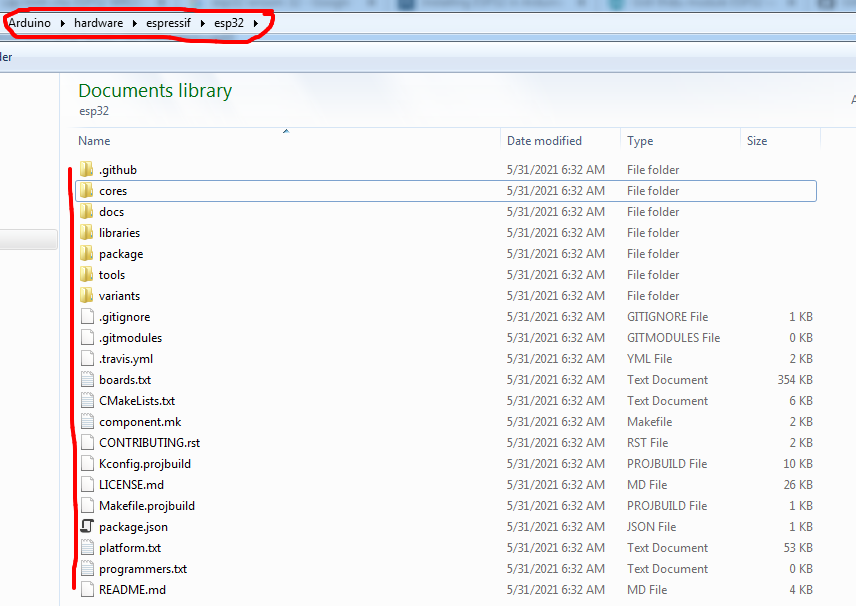Image resolution: width=856 pixels, height=606 pixels.
Task: Select the libraries folder name
Action: click(x=120, y=233)
